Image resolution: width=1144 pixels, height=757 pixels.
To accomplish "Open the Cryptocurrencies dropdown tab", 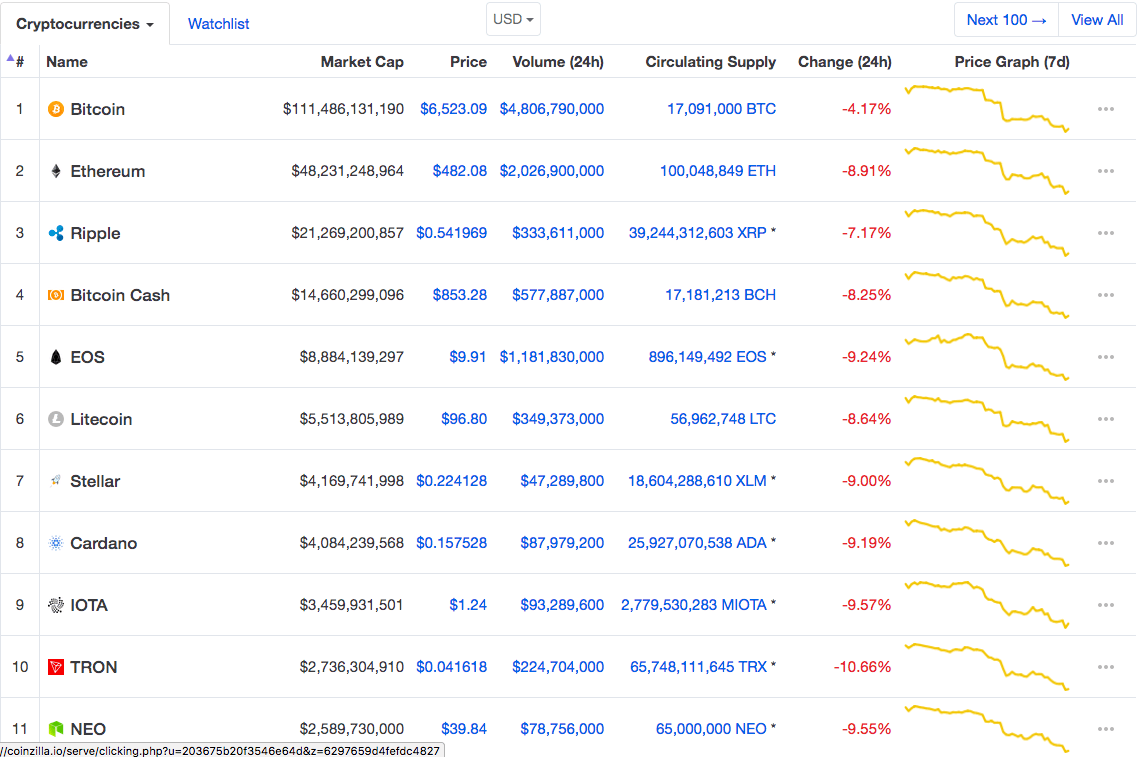I will 85,24.
